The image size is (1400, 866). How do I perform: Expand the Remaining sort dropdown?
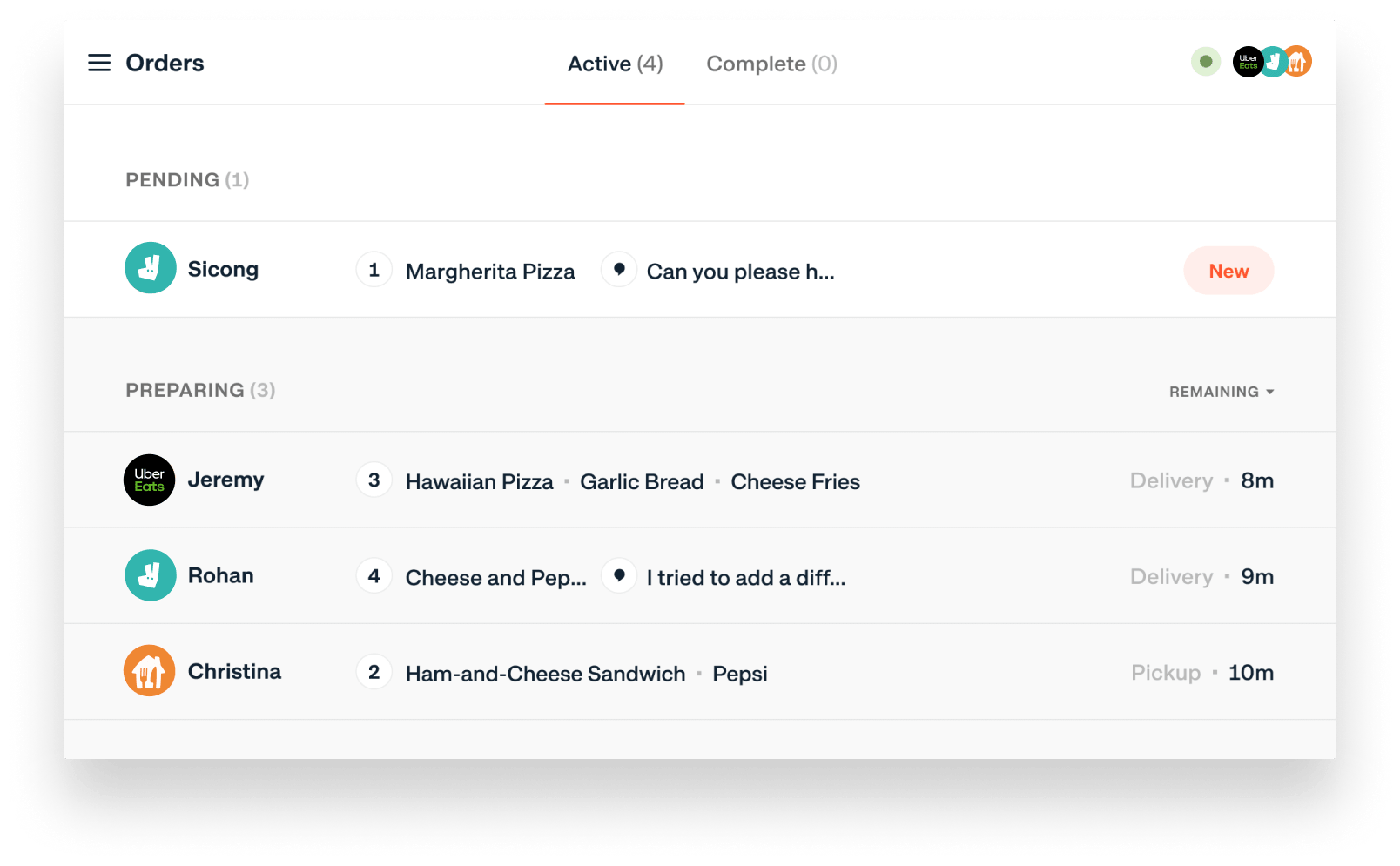tap(1221, 392)
